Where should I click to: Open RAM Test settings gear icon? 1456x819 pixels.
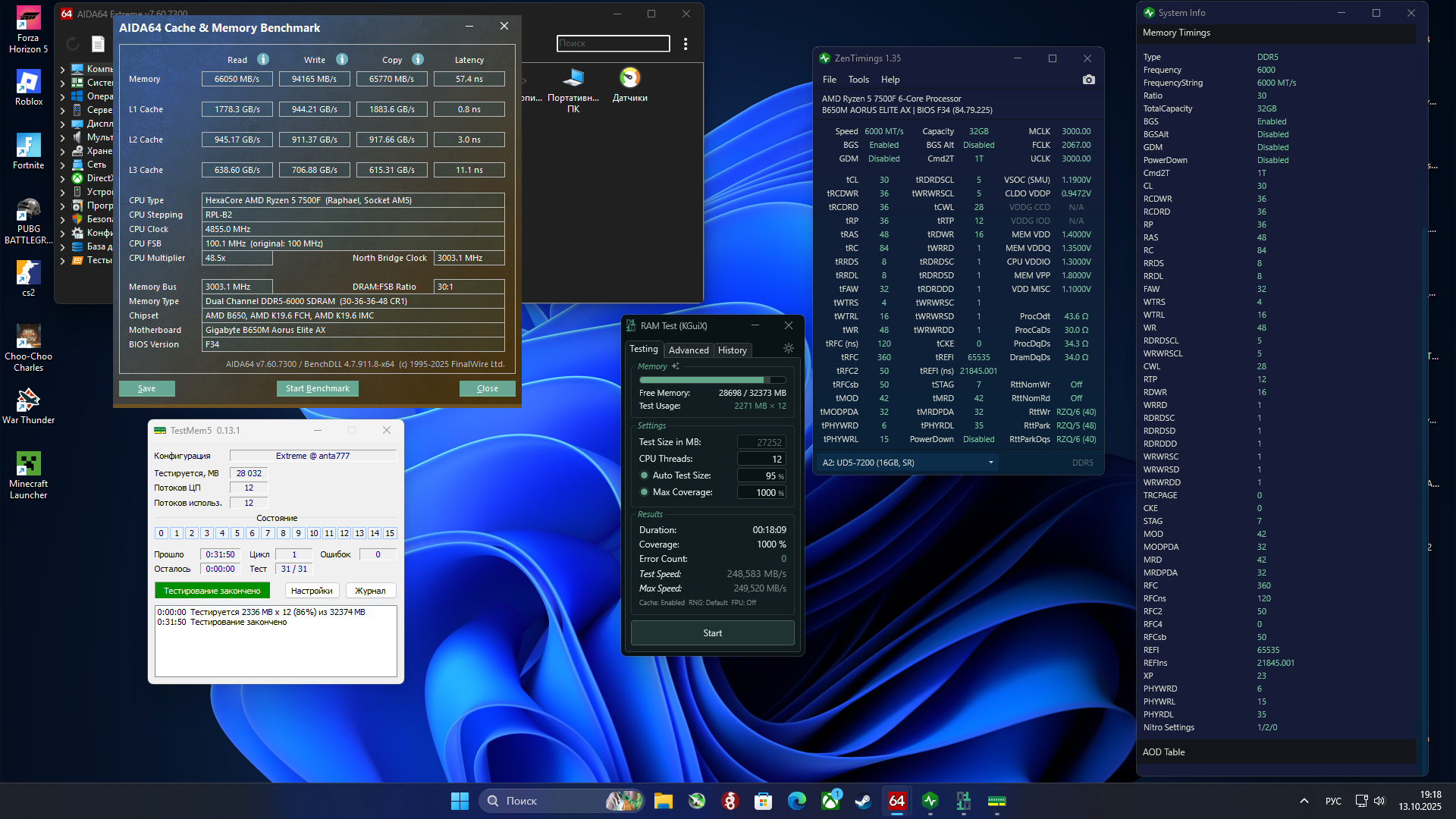coord(788,349)
